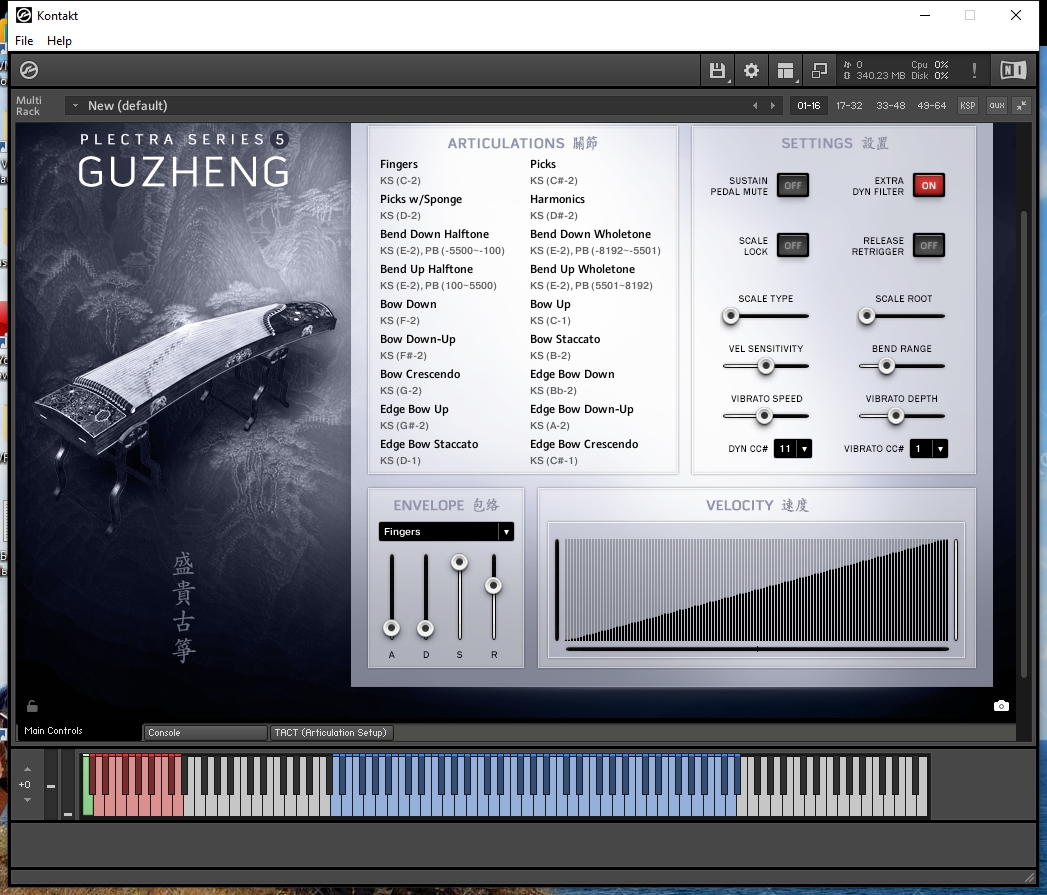This screenshot has height=895, width=1047.
Task: Select the Bend Down Halftone articulation
Action: [435, 234]
